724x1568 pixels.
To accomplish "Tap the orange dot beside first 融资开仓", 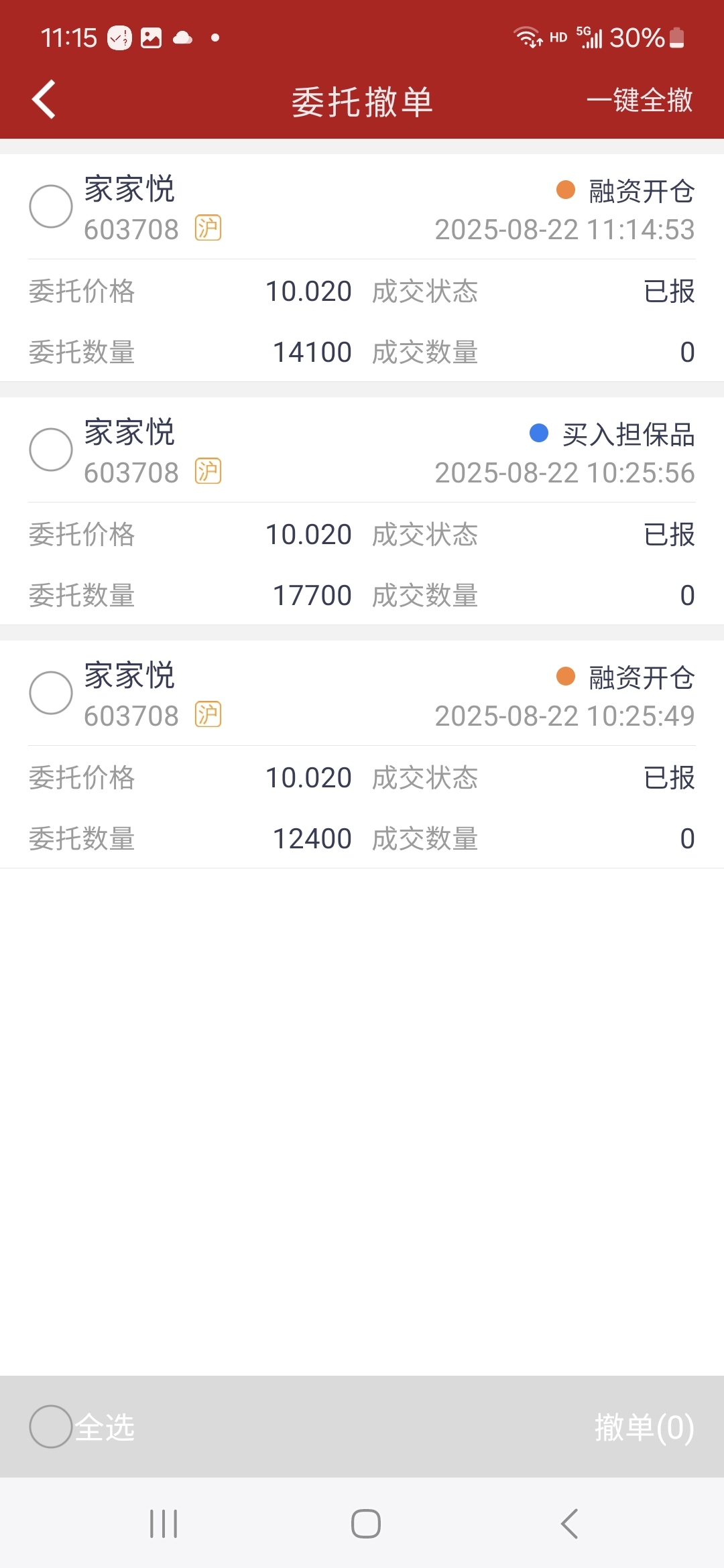I will [566, 190].
